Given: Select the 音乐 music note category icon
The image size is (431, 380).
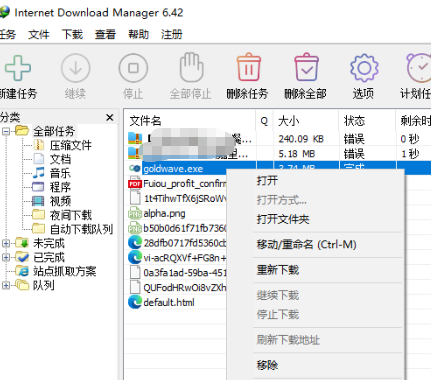Looking at the screenshot, I should [39, 173].
